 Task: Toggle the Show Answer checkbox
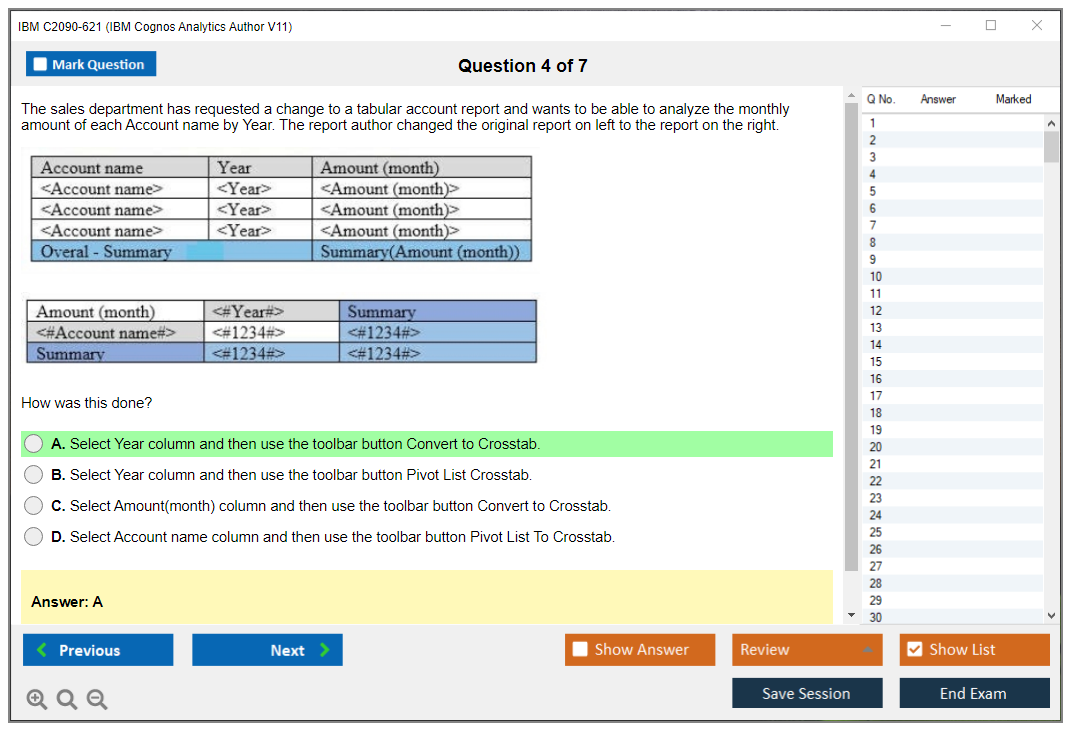click(581, 650)
